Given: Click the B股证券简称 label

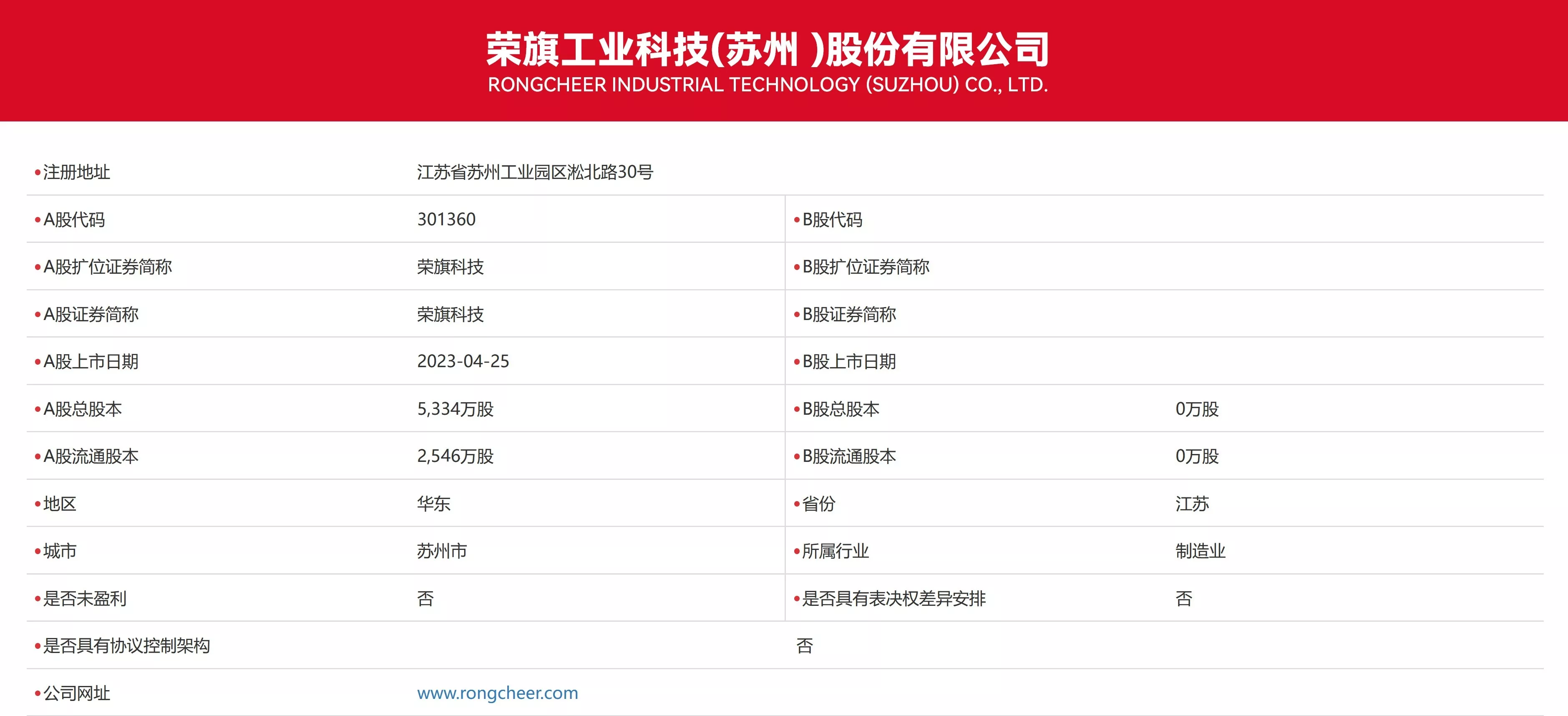Looking at the screenshot, I should click(x=849, y=315).
